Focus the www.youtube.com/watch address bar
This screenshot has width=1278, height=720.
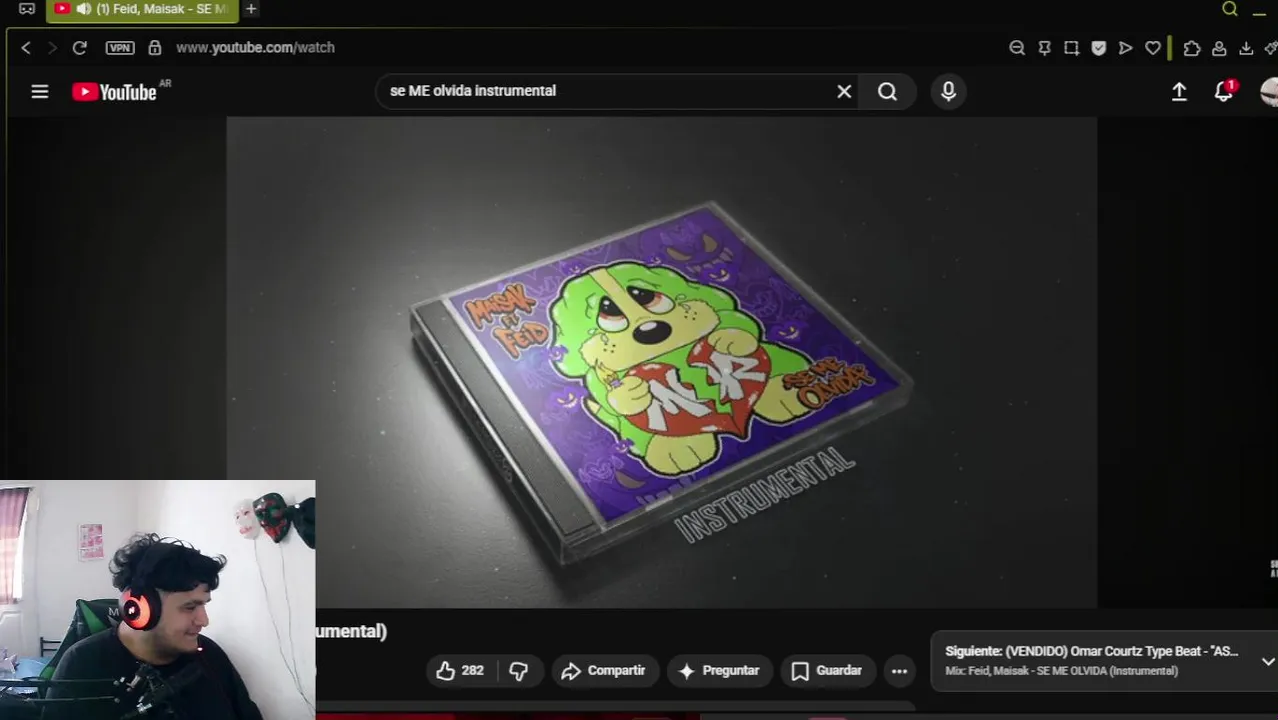(255, 47)
